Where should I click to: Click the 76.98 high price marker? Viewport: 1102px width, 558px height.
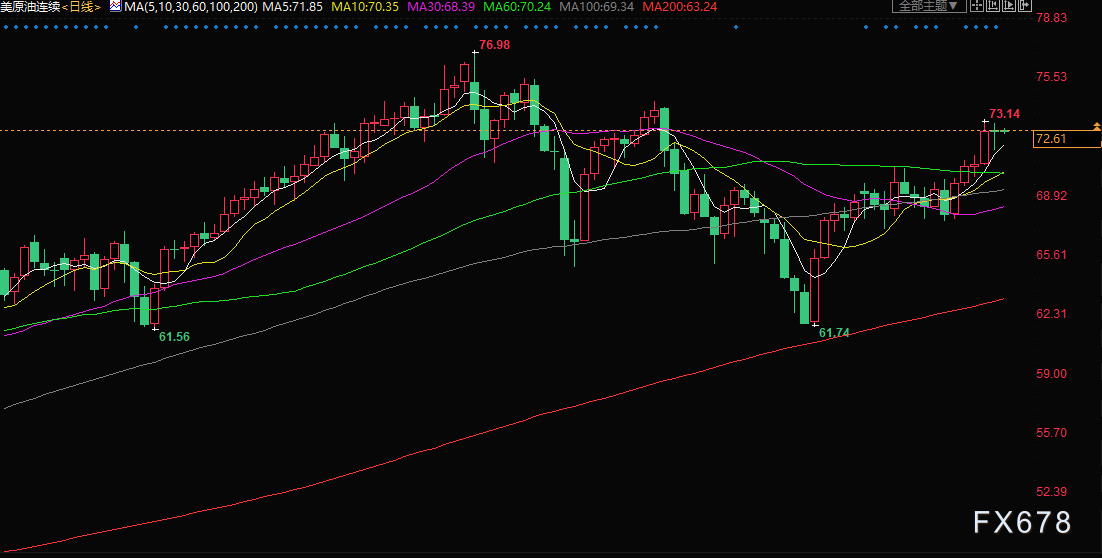tap(494, 44)
